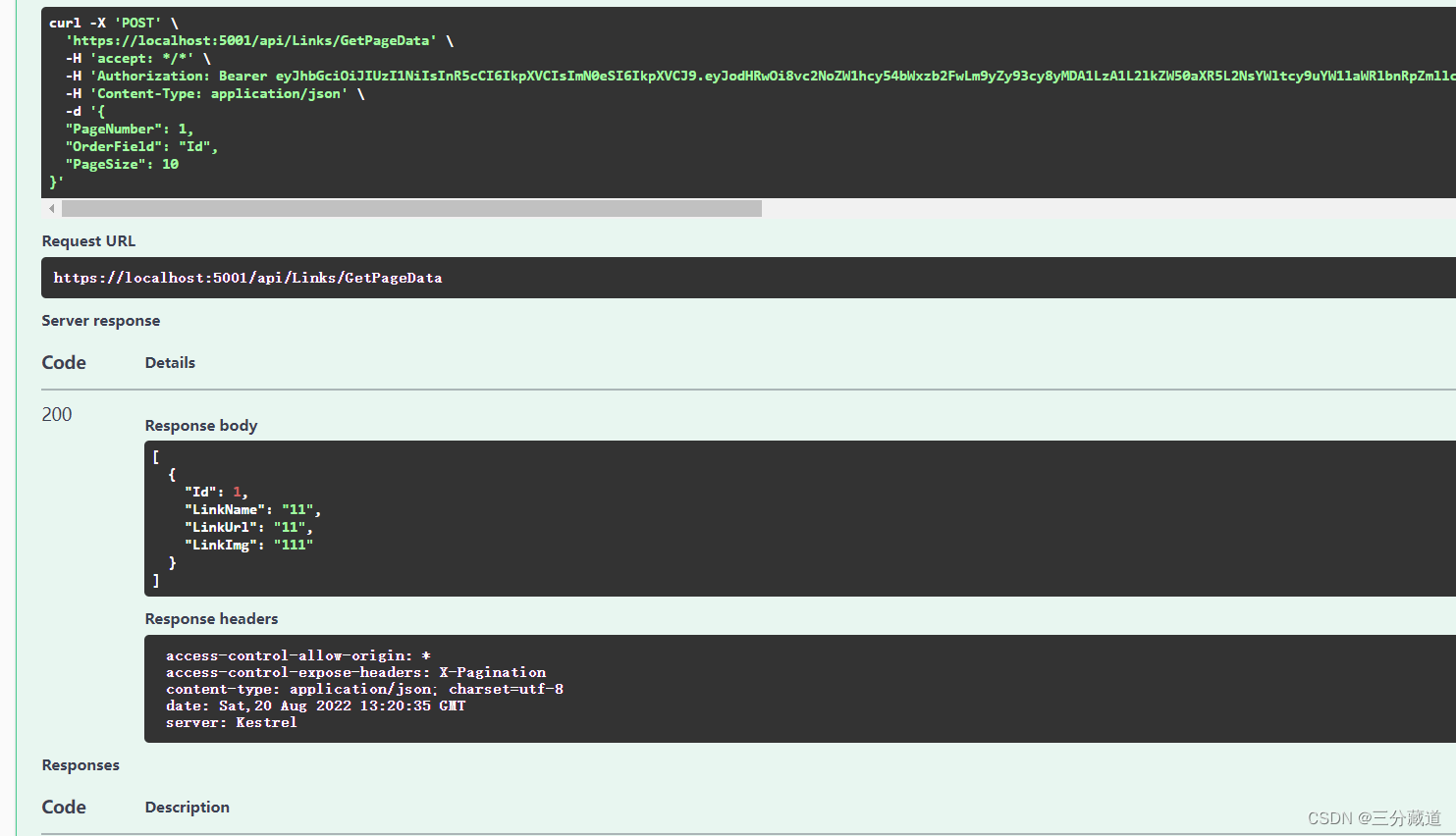Click the 'Response body' label
Screen dimensions: 1456x836
coord(201,426)
